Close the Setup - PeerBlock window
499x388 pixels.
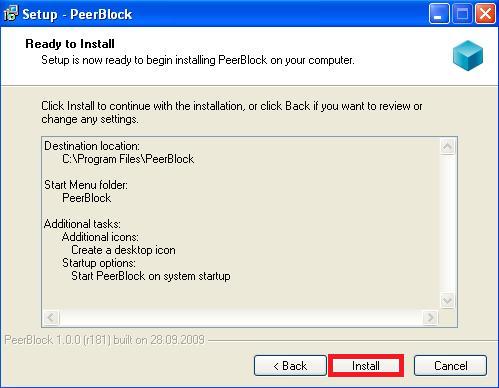485,14
